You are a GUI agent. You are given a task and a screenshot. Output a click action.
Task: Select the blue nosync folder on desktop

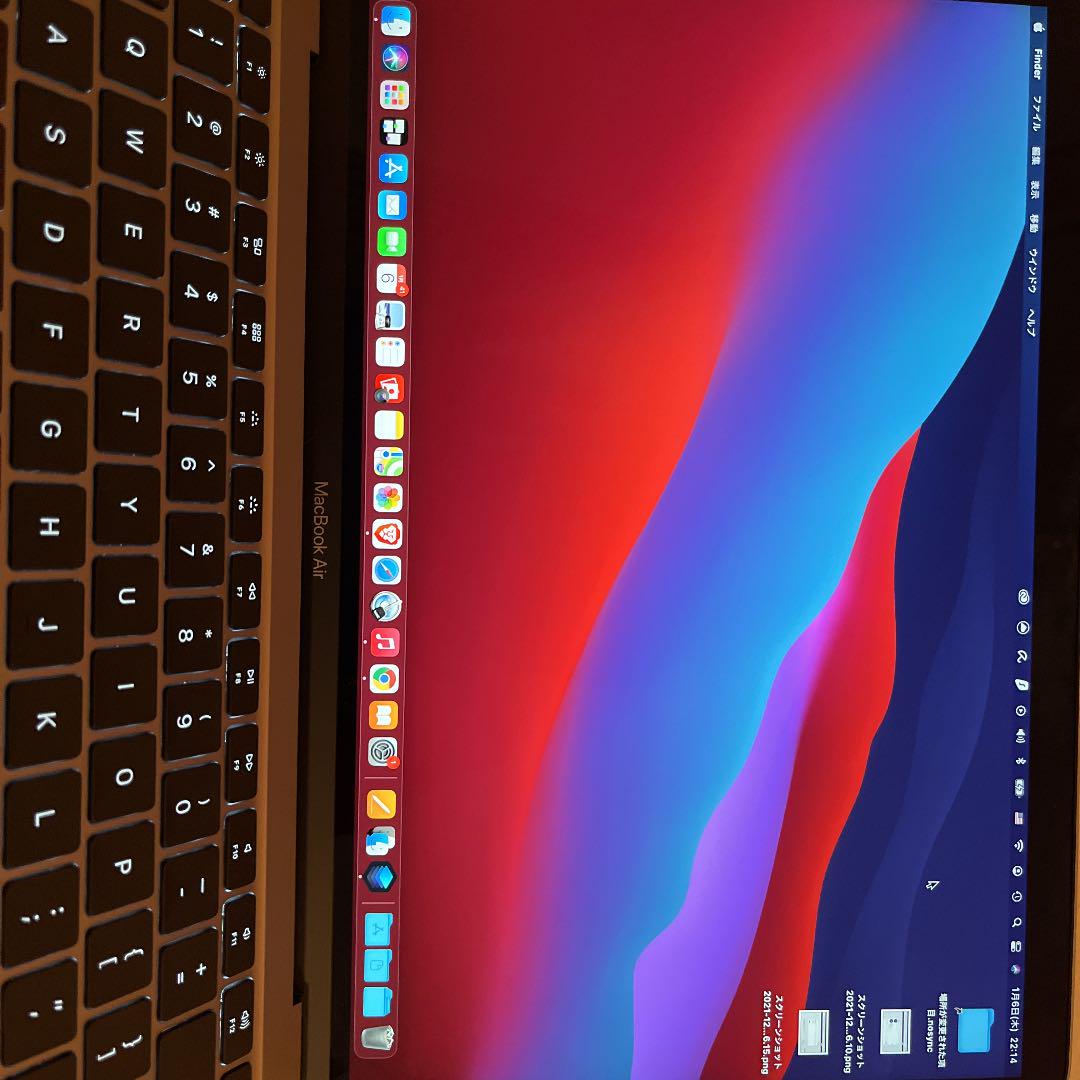975,1031
